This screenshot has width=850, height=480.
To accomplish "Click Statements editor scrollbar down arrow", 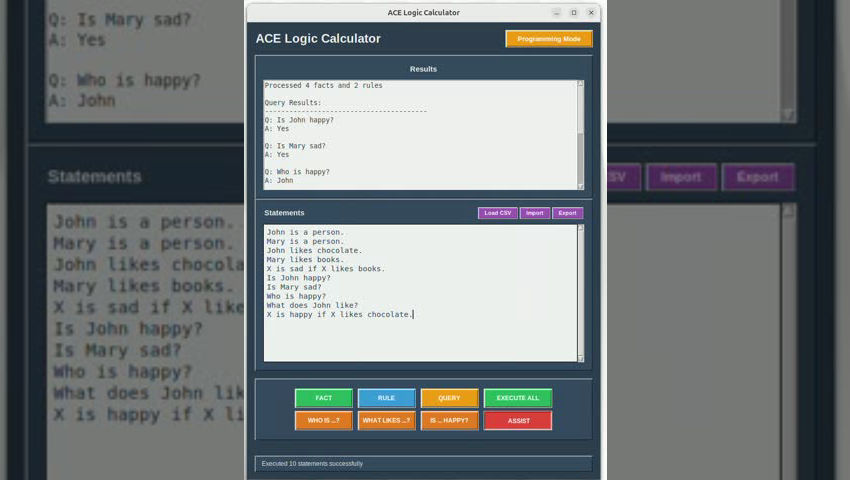I will pos(580,357).
